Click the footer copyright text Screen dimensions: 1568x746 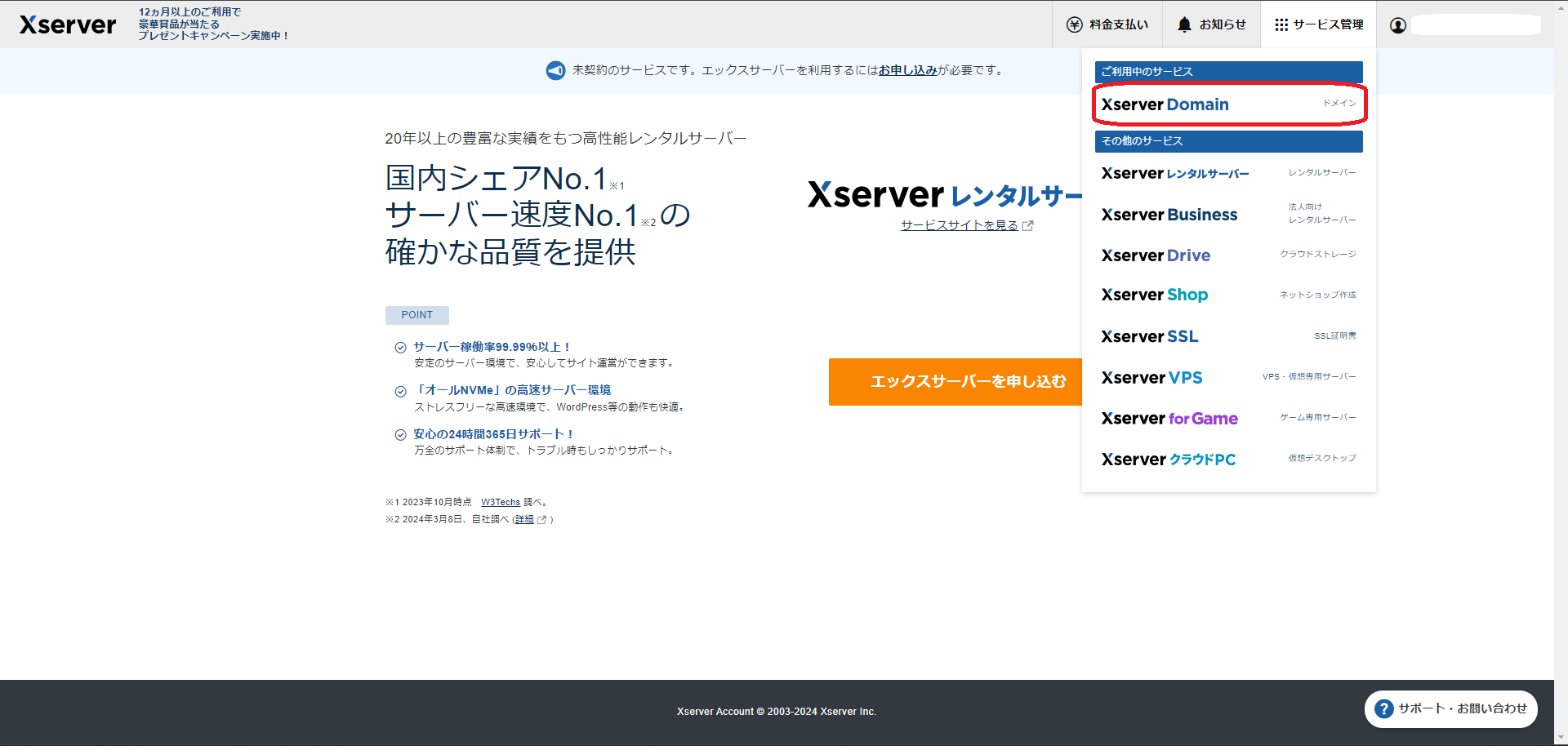point(777,712)
